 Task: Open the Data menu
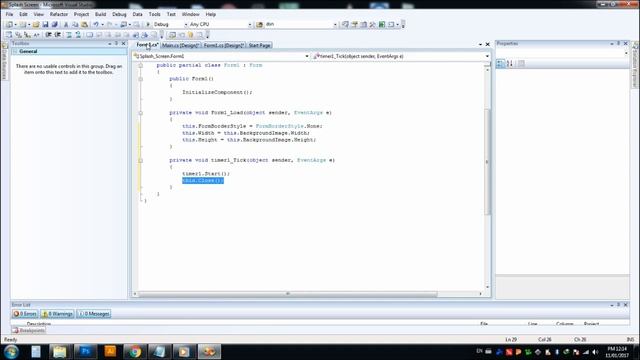(x=138, y=14)
